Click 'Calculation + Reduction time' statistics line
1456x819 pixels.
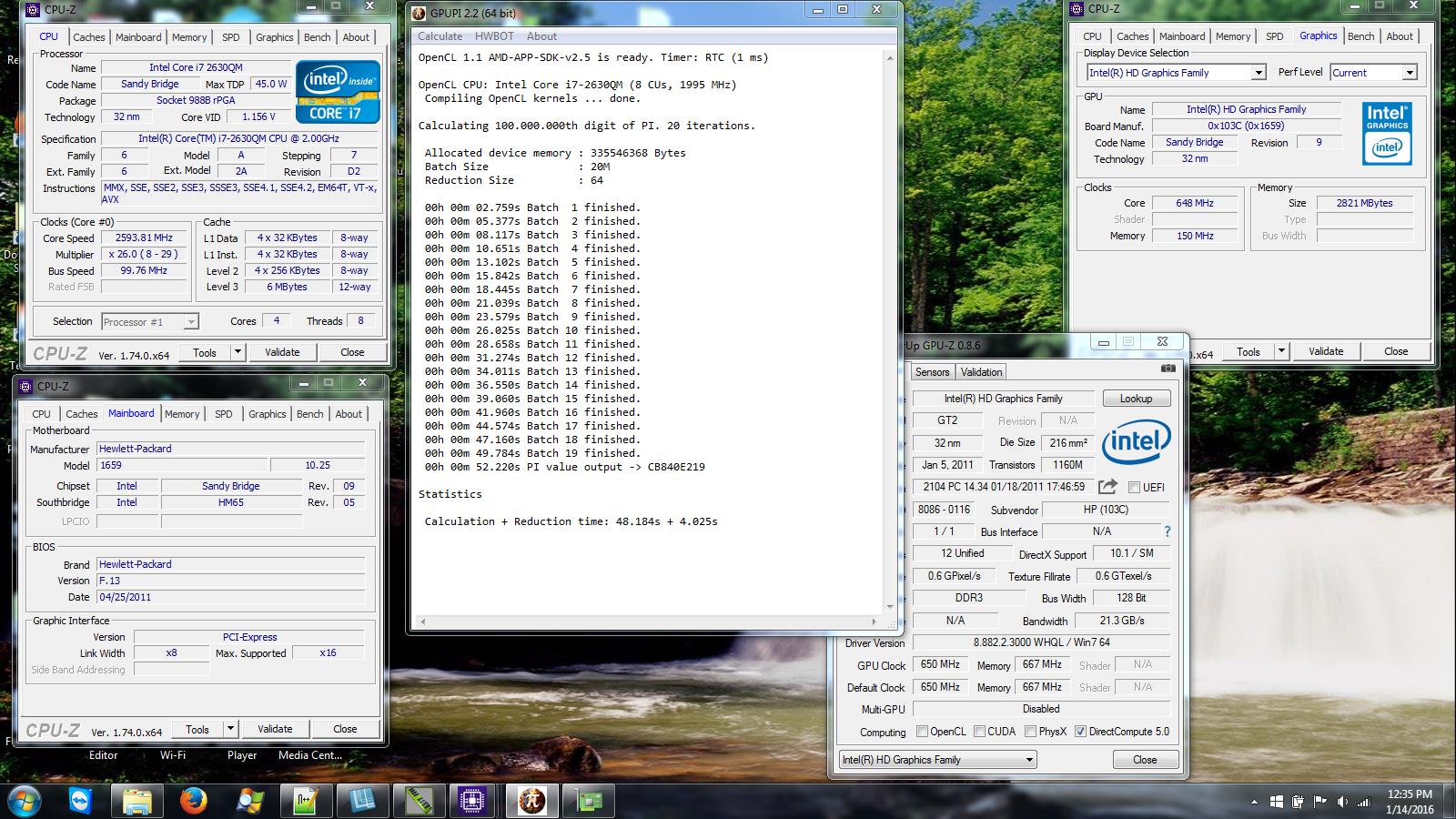571,521
